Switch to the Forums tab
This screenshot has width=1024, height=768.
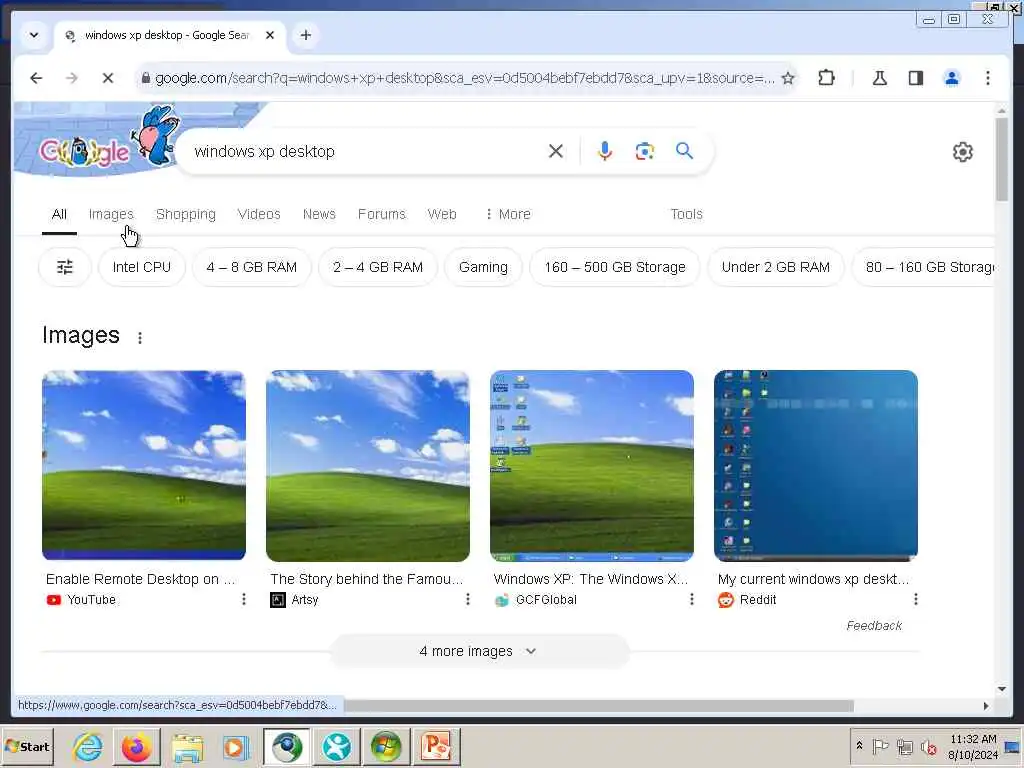coord(381,214)
